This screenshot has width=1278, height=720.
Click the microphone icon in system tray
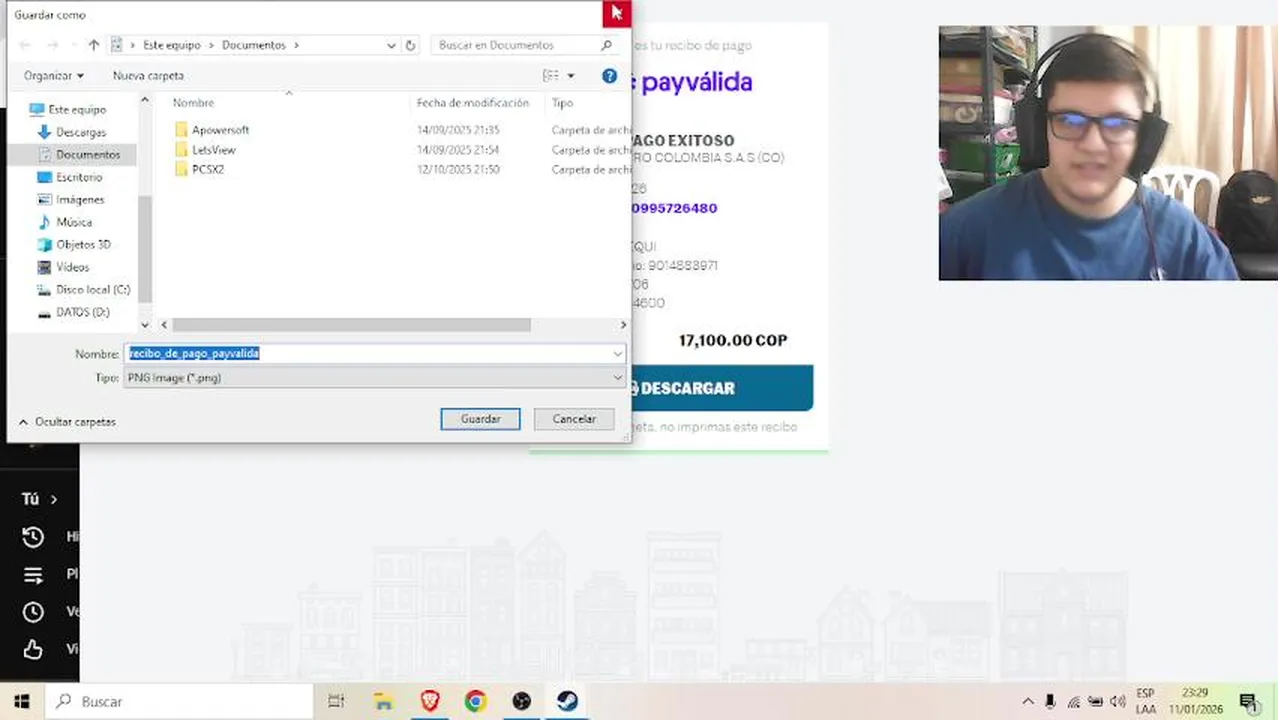[1051, 702]
